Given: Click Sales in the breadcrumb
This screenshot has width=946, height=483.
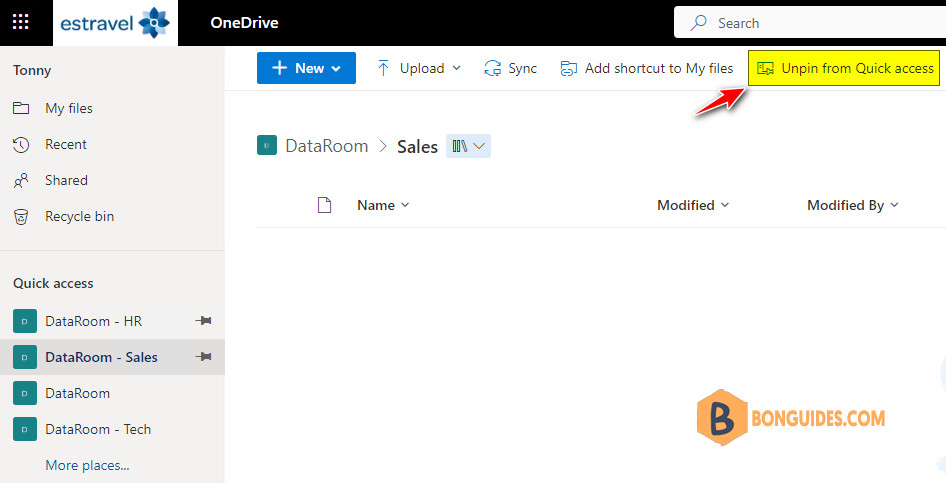Looking at the screenshot, I should pyautogui.click(x=417, y=147).
